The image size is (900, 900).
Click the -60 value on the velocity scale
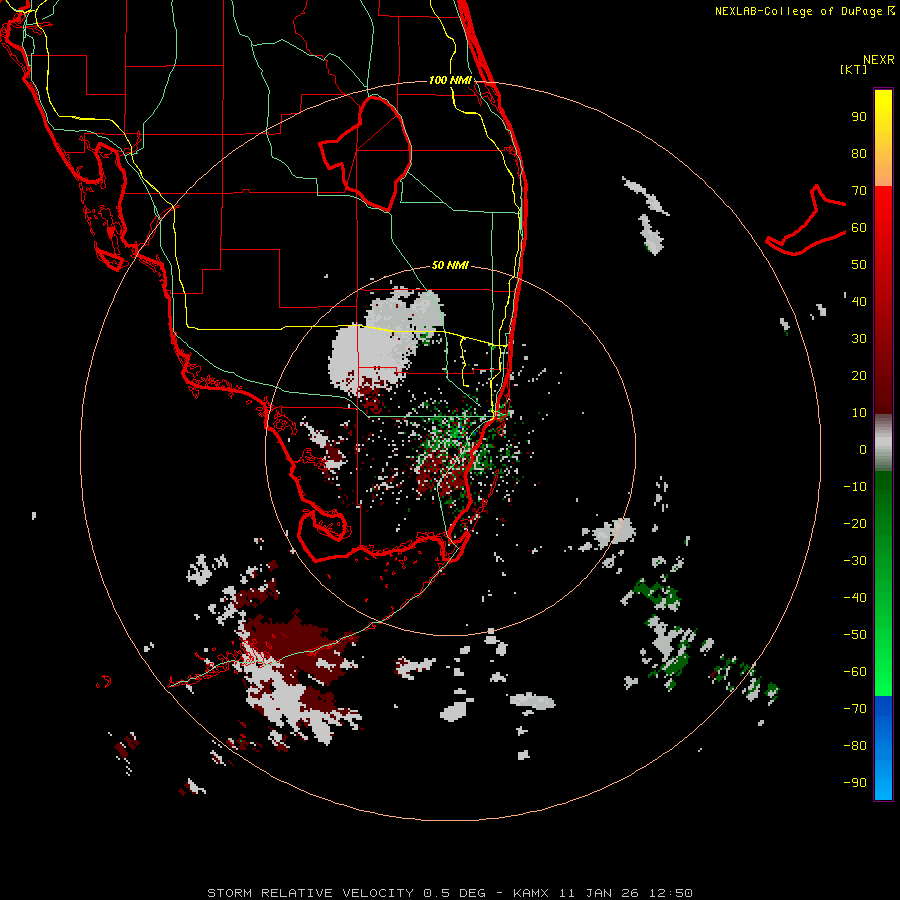tap(855, 672)
